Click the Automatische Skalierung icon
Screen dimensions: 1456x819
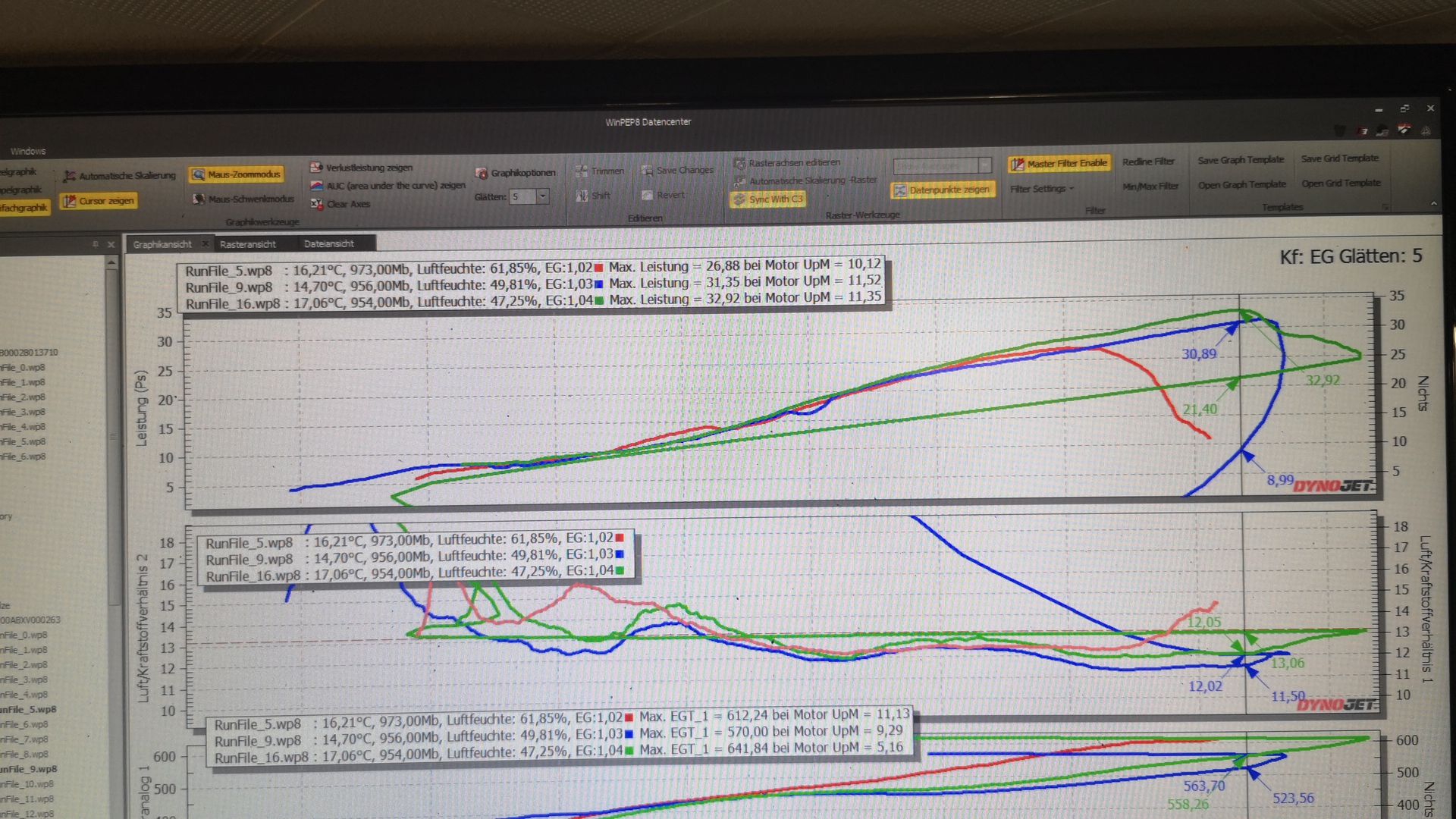[70, 177]
